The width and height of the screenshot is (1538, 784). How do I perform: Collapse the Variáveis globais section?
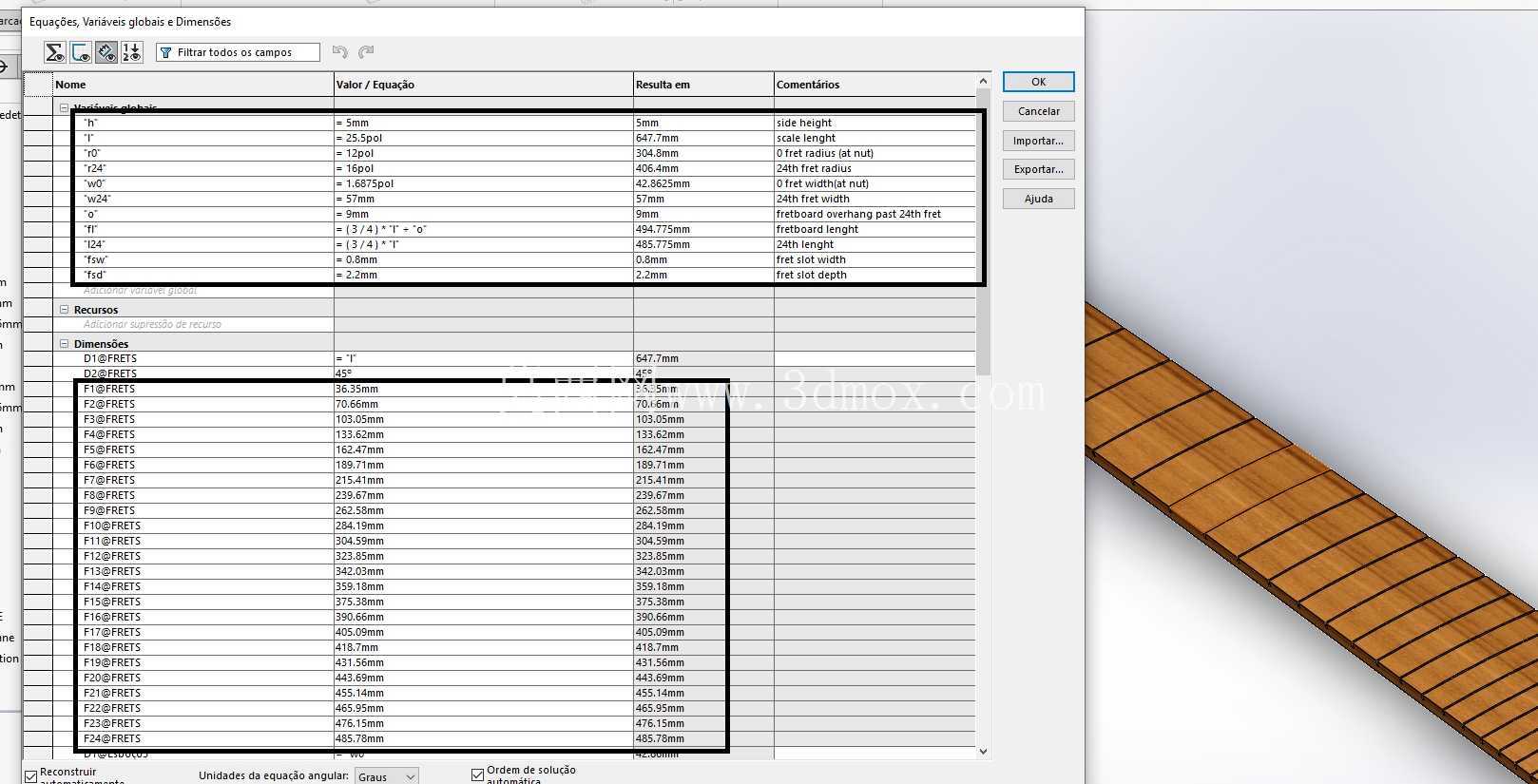(64, 108)
